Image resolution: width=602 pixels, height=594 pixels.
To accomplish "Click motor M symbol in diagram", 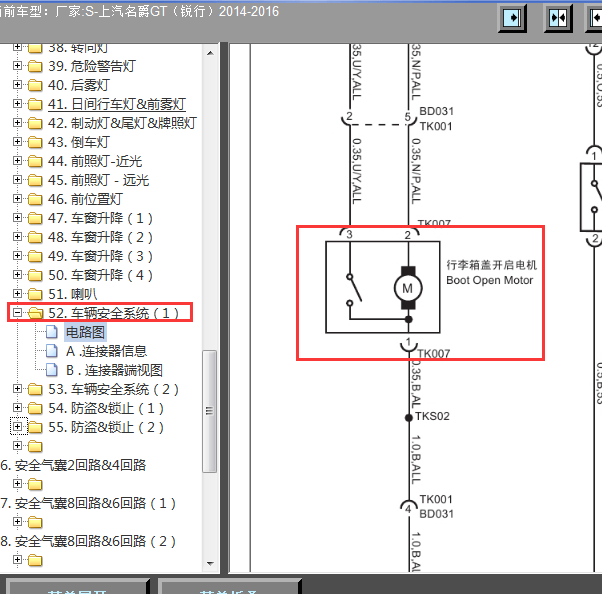I will pyautogui.click(x=408, y=288).
